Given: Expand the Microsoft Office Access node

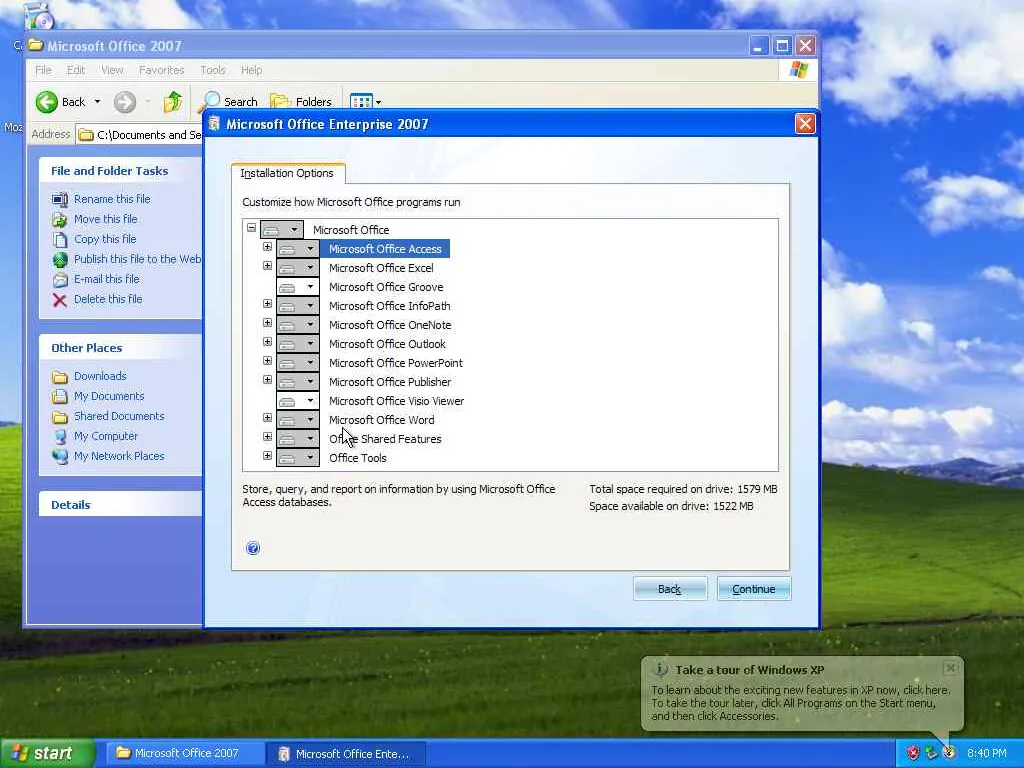Looking at the screenshot, I should (x=267, y=247).
